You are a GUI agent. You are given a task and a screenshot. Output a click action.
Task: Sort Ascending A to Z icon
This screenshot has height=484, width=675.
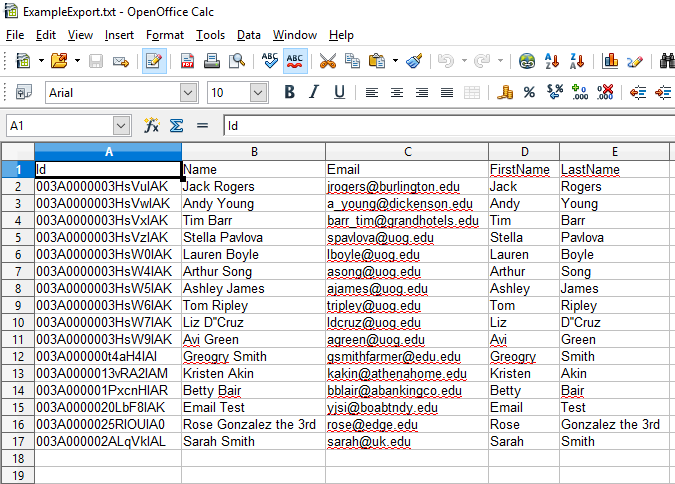pos(552,61)
